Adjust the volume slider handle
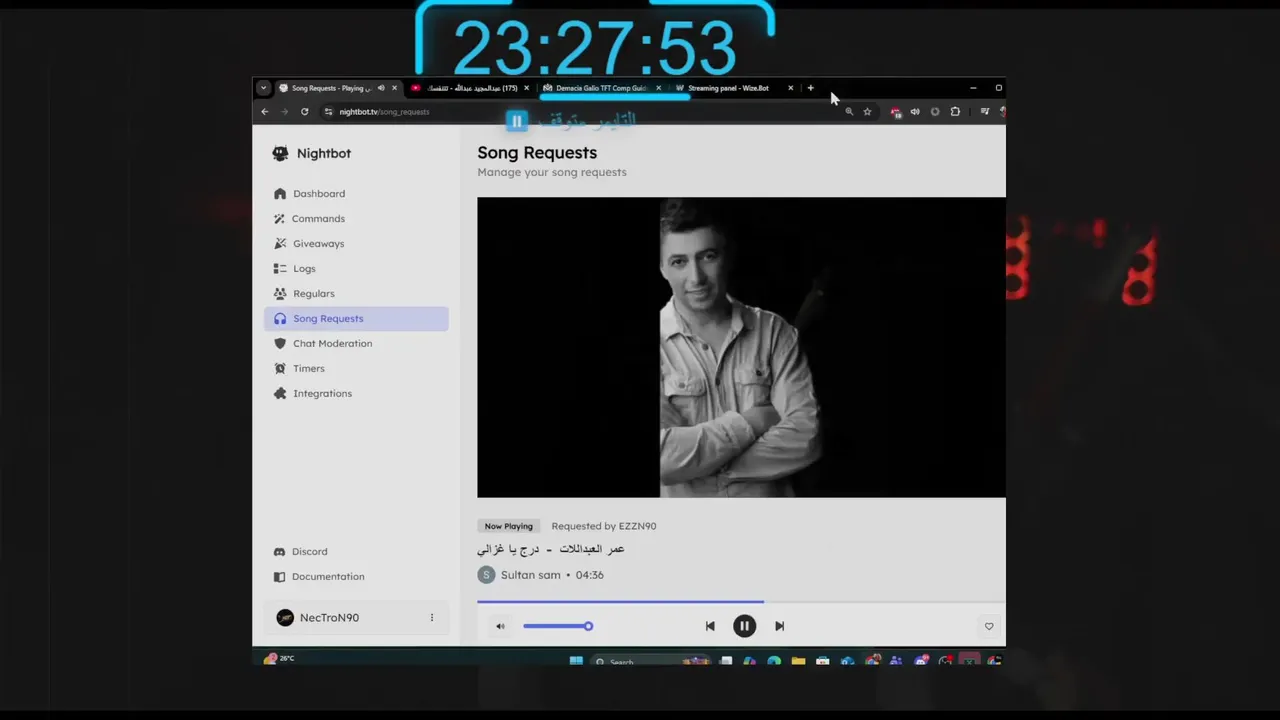The width and height of the screenshot is (1280, 720). point(588,626)
